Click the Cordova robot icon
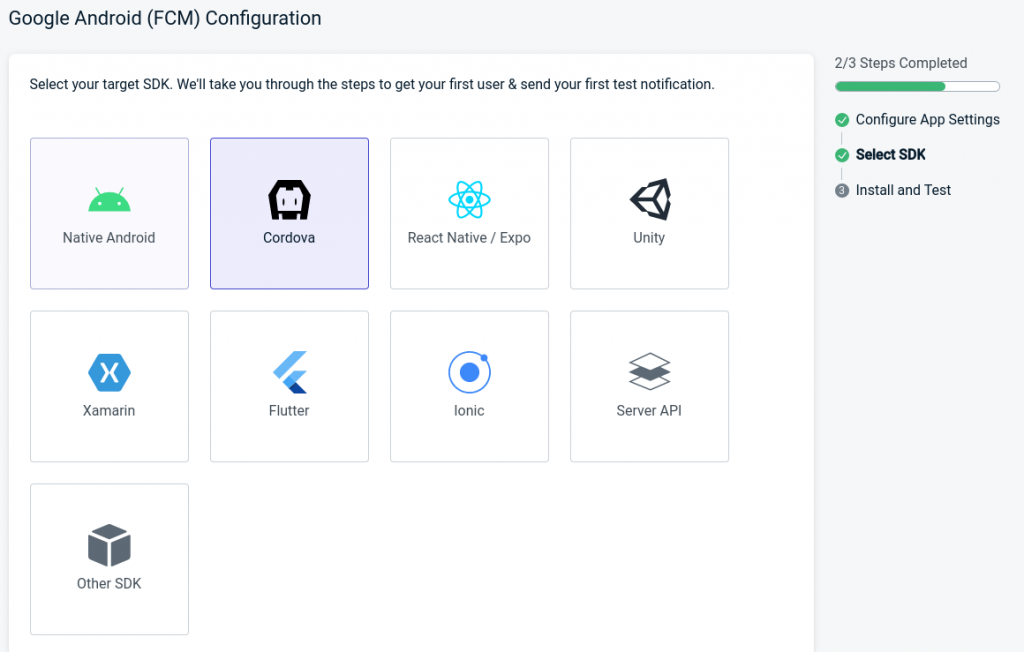 point(289,197)
